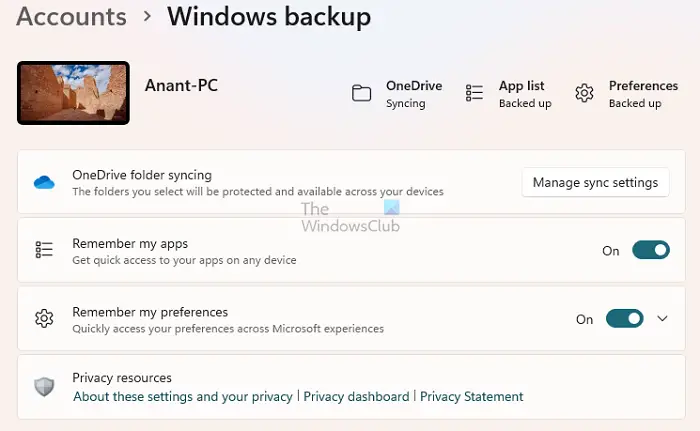This screenshot has width=700, height=431.
Task: Disable the Remember my preferences toggle
Action: (x=625, y=319)
